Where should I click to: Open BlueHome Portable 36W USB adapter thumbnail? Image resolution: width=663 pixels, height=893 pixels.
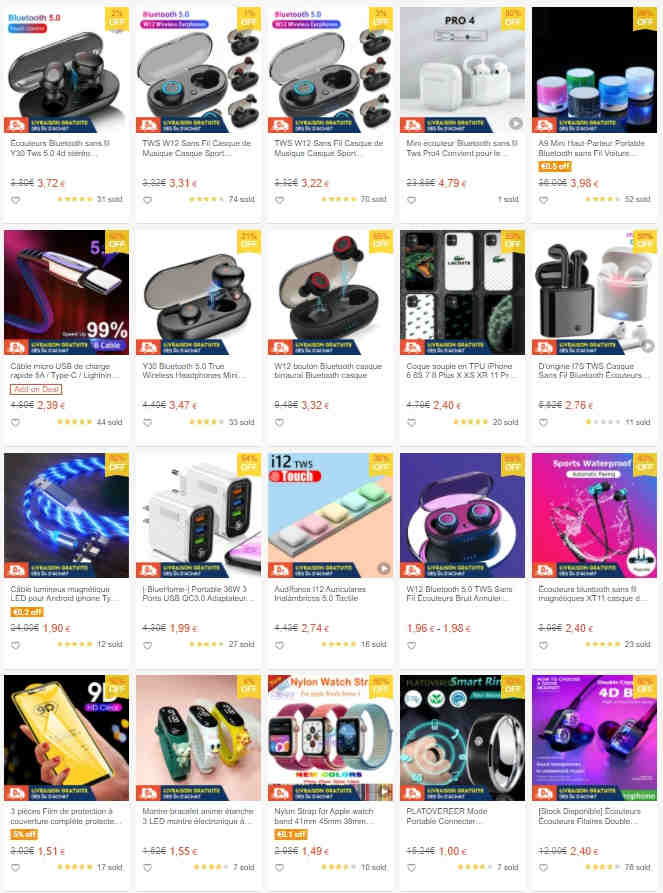198,515
